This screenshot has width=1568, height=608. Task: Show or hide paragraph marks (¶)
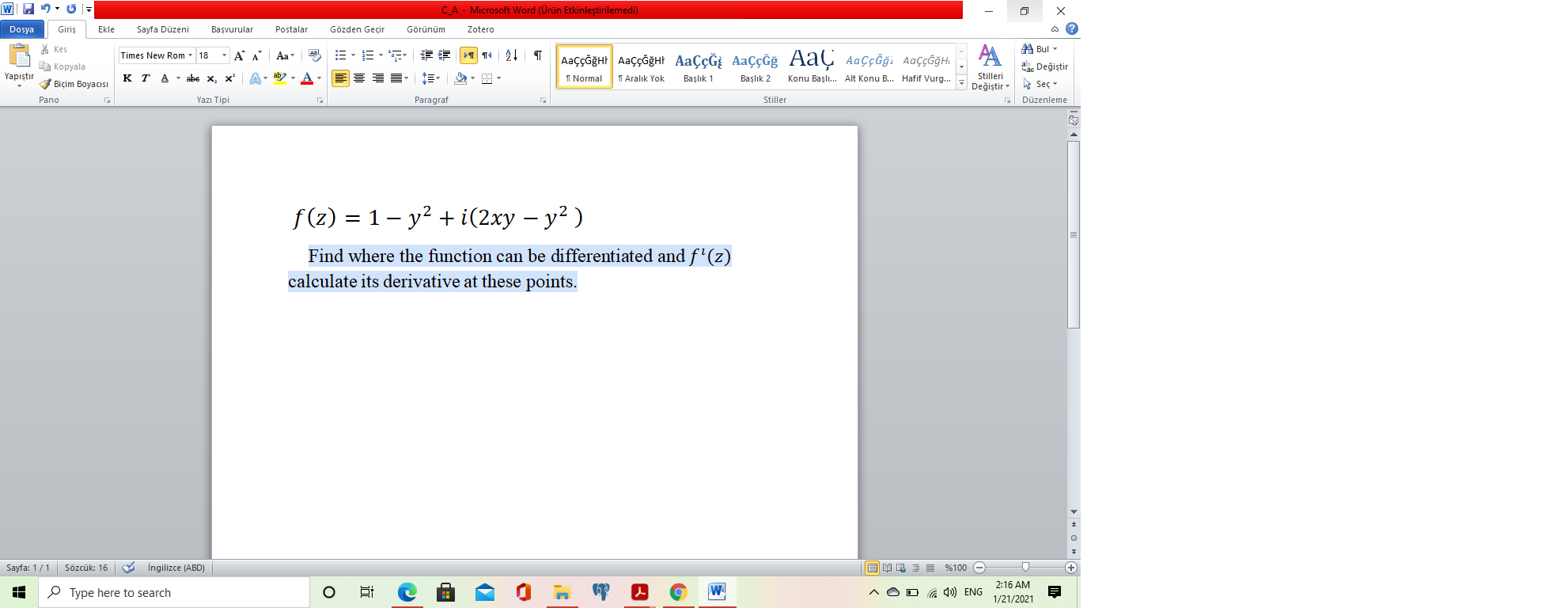coord(538,55)
